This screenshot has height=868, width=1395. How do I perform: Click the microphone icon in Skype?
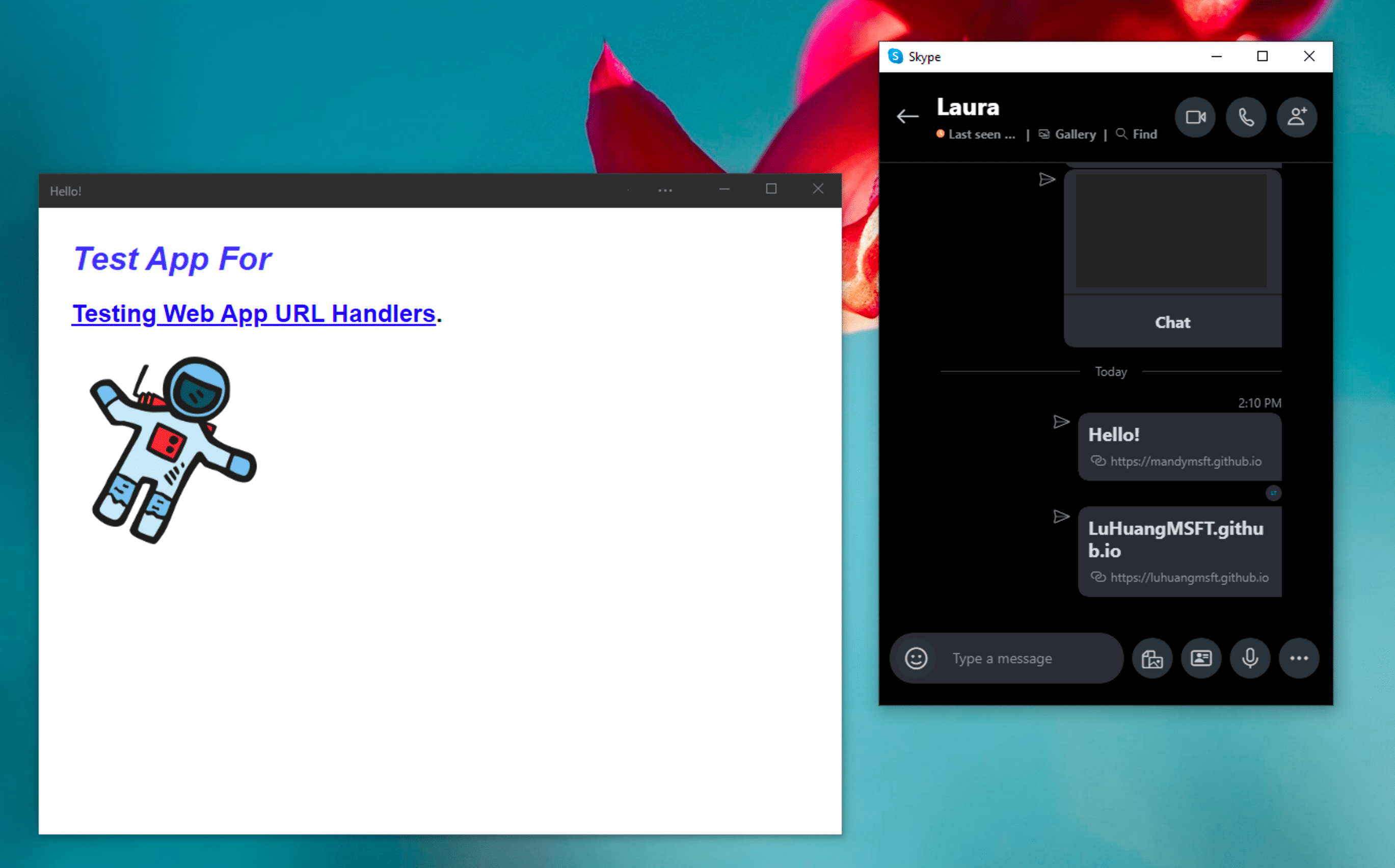pyautogui.click(x=1249, y=657)
